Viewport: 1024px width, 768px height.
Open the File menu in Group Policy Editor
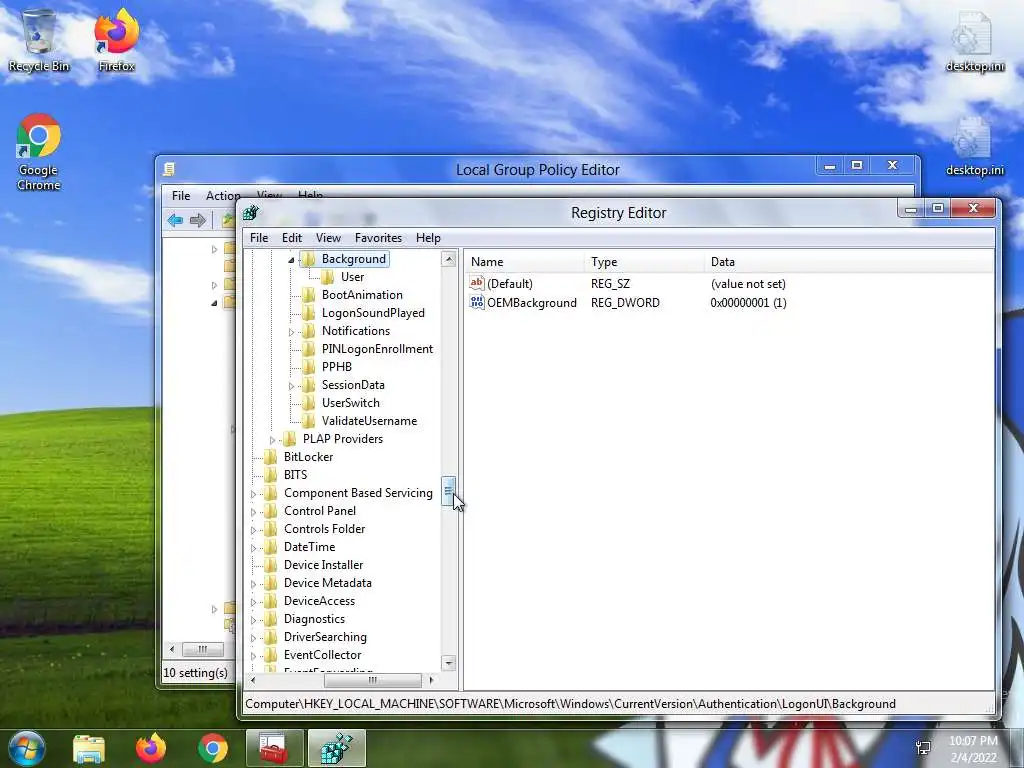[x=181, y=195]
